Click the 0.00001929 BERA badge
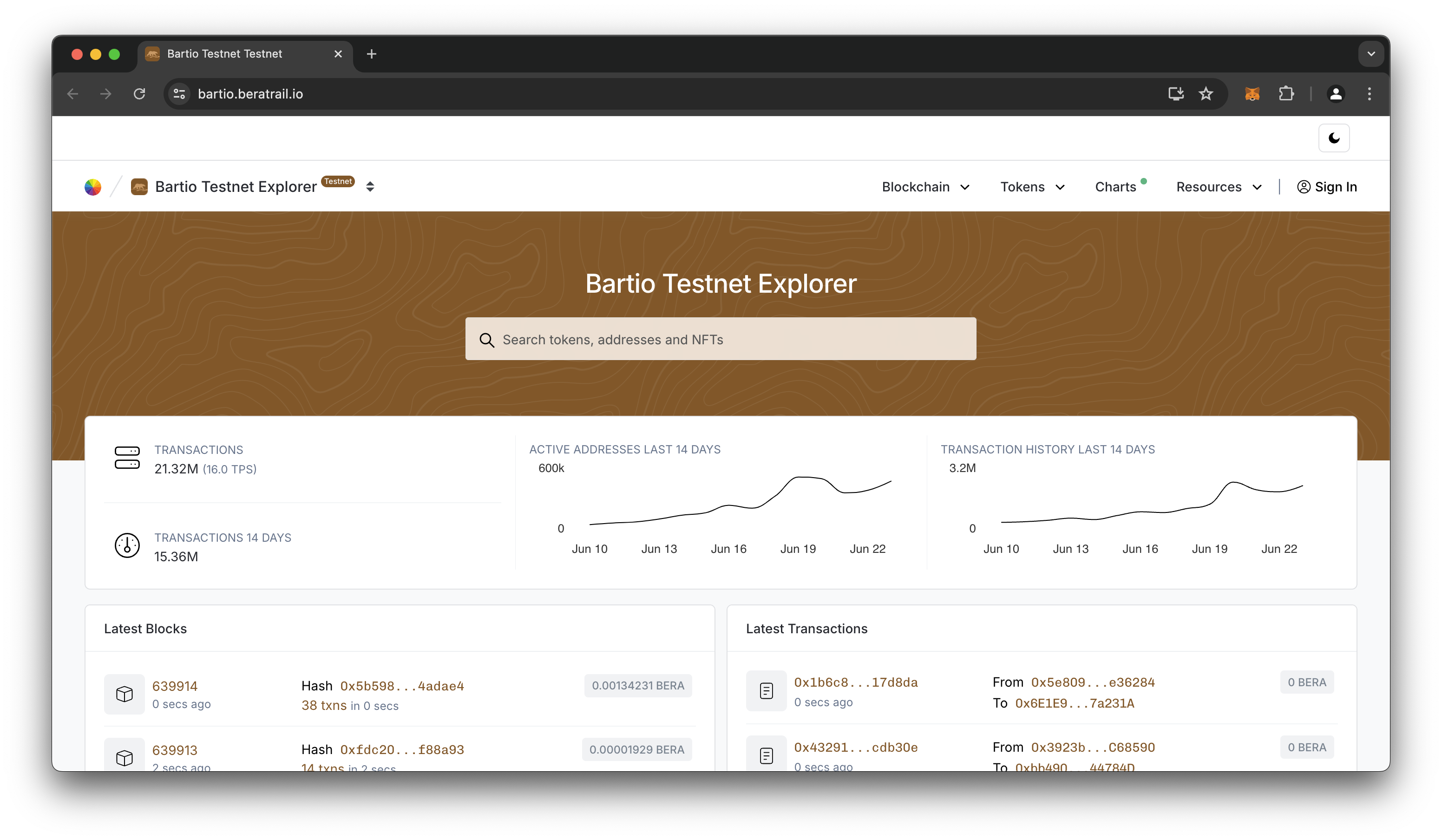 click(636, 749)
